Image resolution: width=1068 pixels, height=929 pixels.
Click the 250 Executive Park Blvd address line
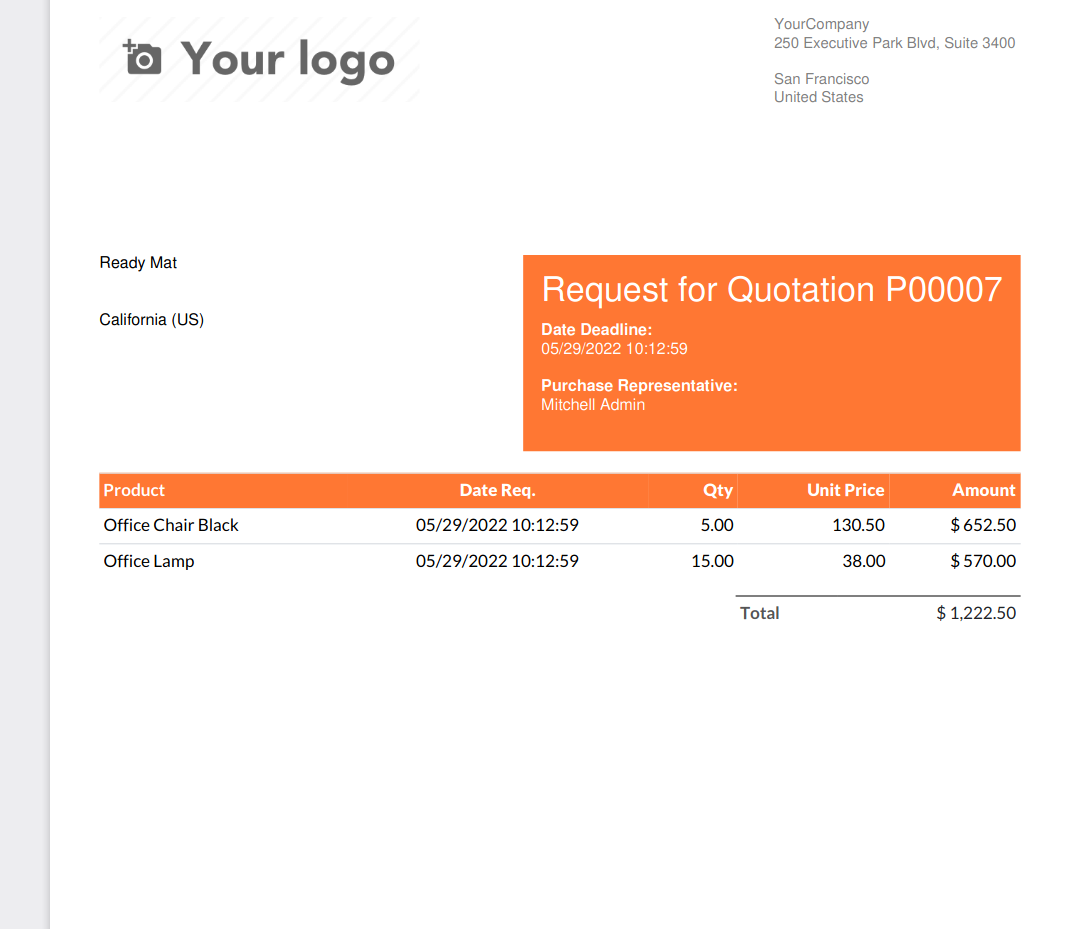click(894, 43)
